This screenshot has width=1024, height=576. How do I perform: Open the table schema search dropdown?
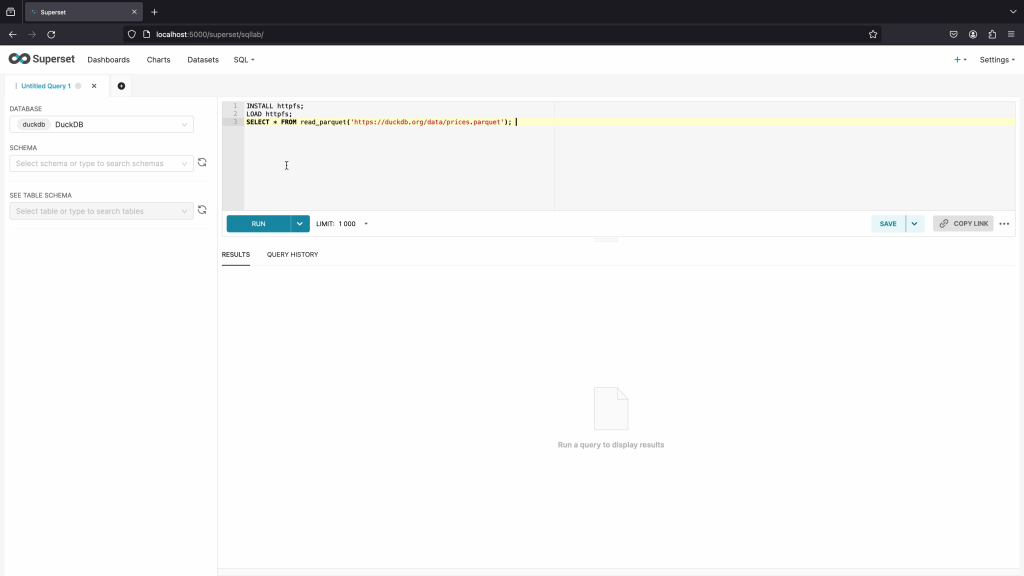tap(101, 211)
